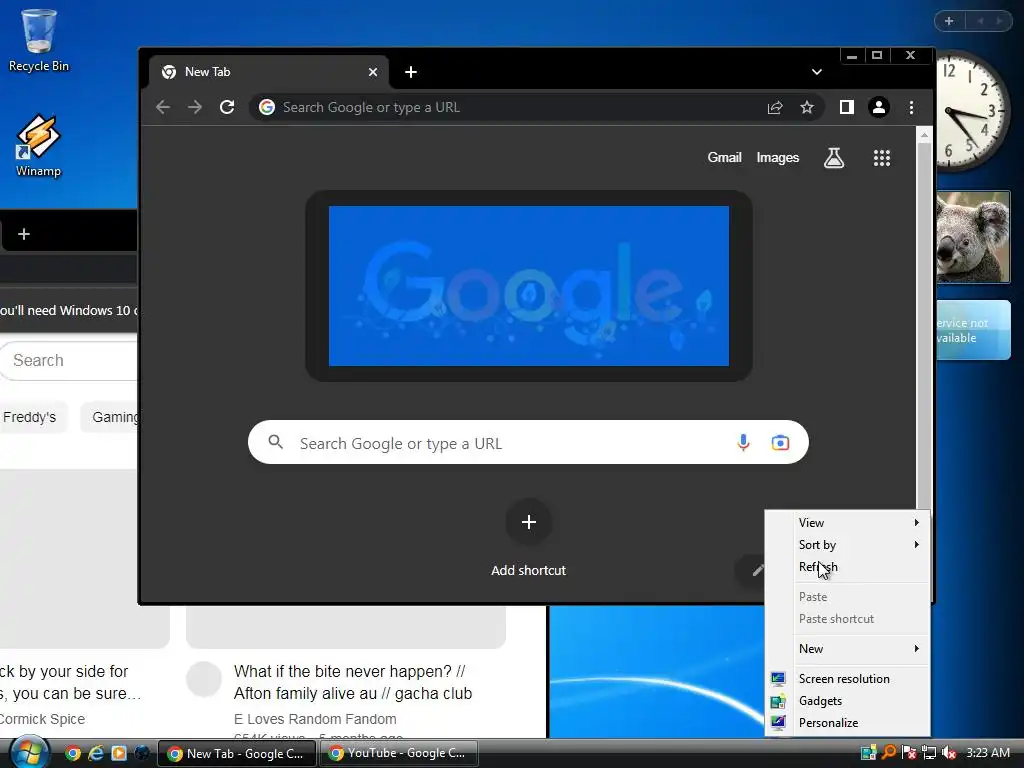Viewport: 1024px width, 768px height.
Task: Bookmark this tab with the star icon
Action: tap(807, 107)
